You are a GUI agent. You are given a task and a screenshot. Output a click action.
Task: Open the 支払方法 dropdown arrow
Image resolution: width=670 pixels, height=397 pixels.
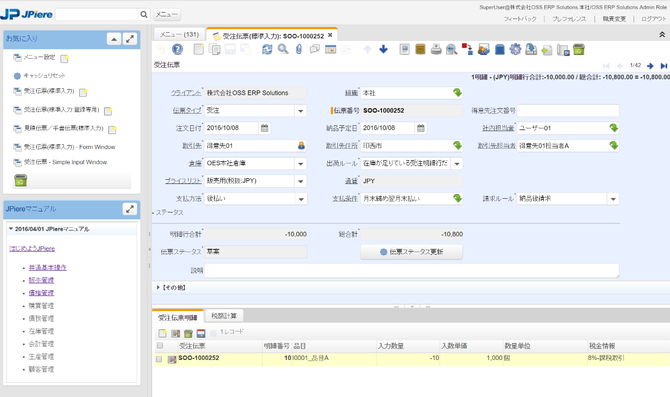(x=301, y=199)
